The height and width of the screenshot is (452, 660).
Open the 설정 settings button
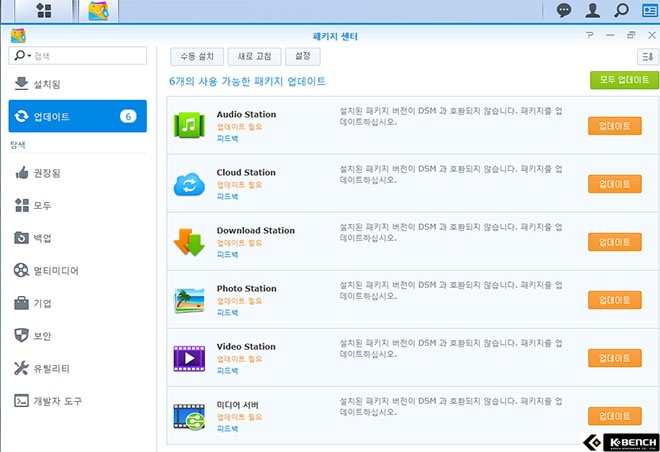tap(303, 56)
